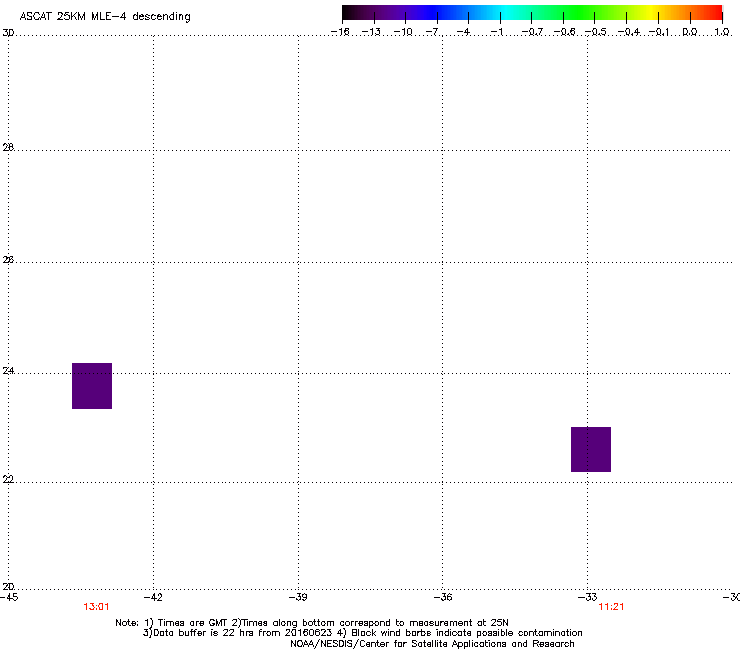This screenshot has width=740, height=650.
Task: Click the rainbow MLE color scale bar
Action: (532, 13)
